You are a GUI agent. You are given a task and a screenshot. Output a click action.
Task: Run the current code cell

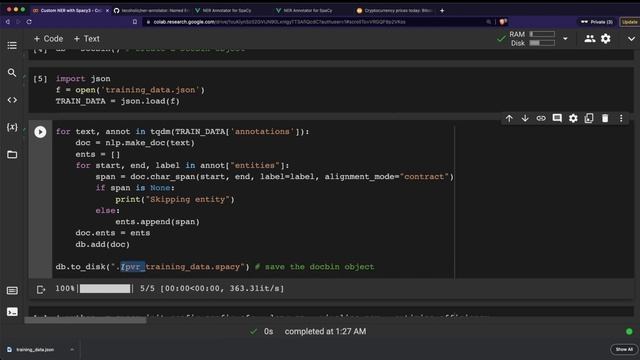[40, 132]
